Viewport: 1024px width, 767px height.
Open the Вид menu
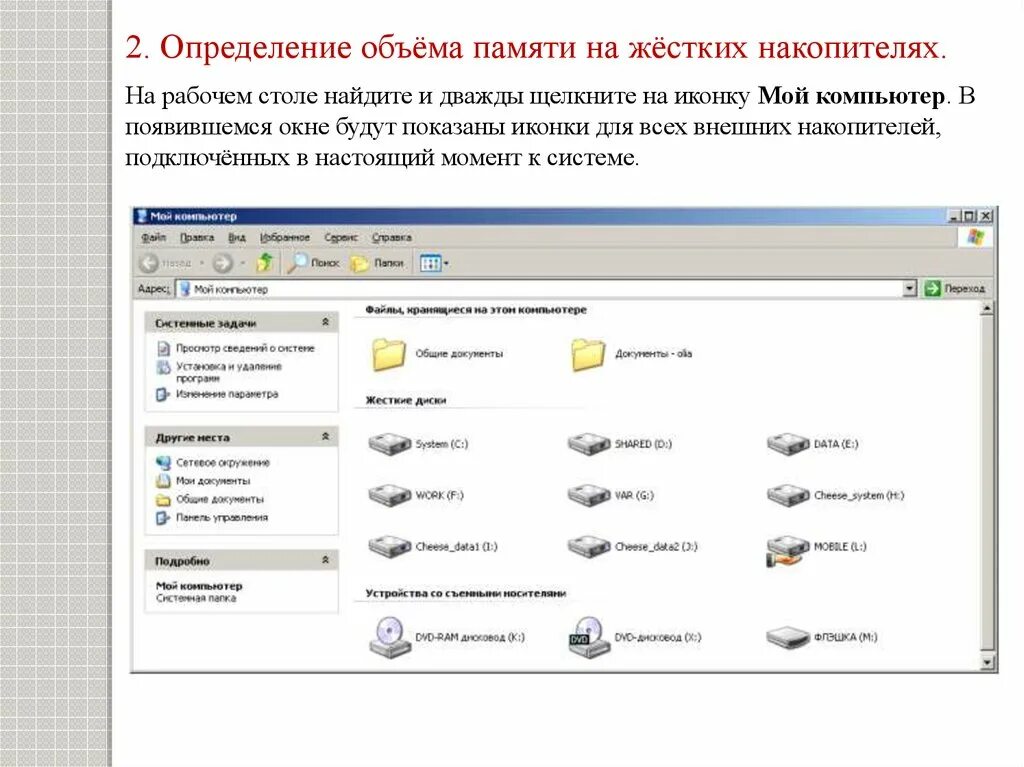pyautogui.click(x=236, y=237)
